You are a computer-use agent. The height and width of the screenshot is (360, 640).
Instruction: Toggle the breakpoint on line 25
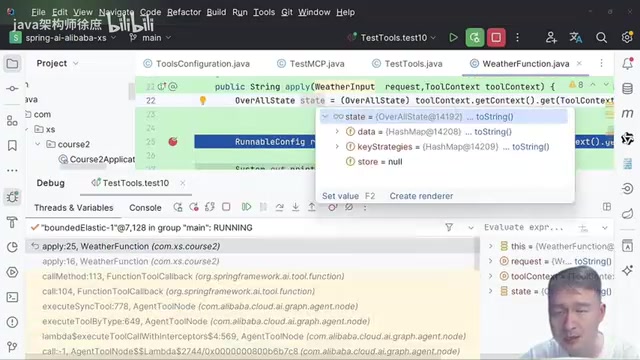(x=173, y=142)
